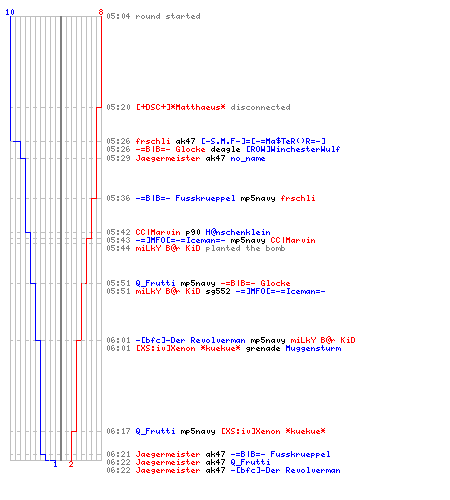Click victim name [ROW]WinchesterWulf
This screenshot has height=500, width=450.
tap(293, 149)
